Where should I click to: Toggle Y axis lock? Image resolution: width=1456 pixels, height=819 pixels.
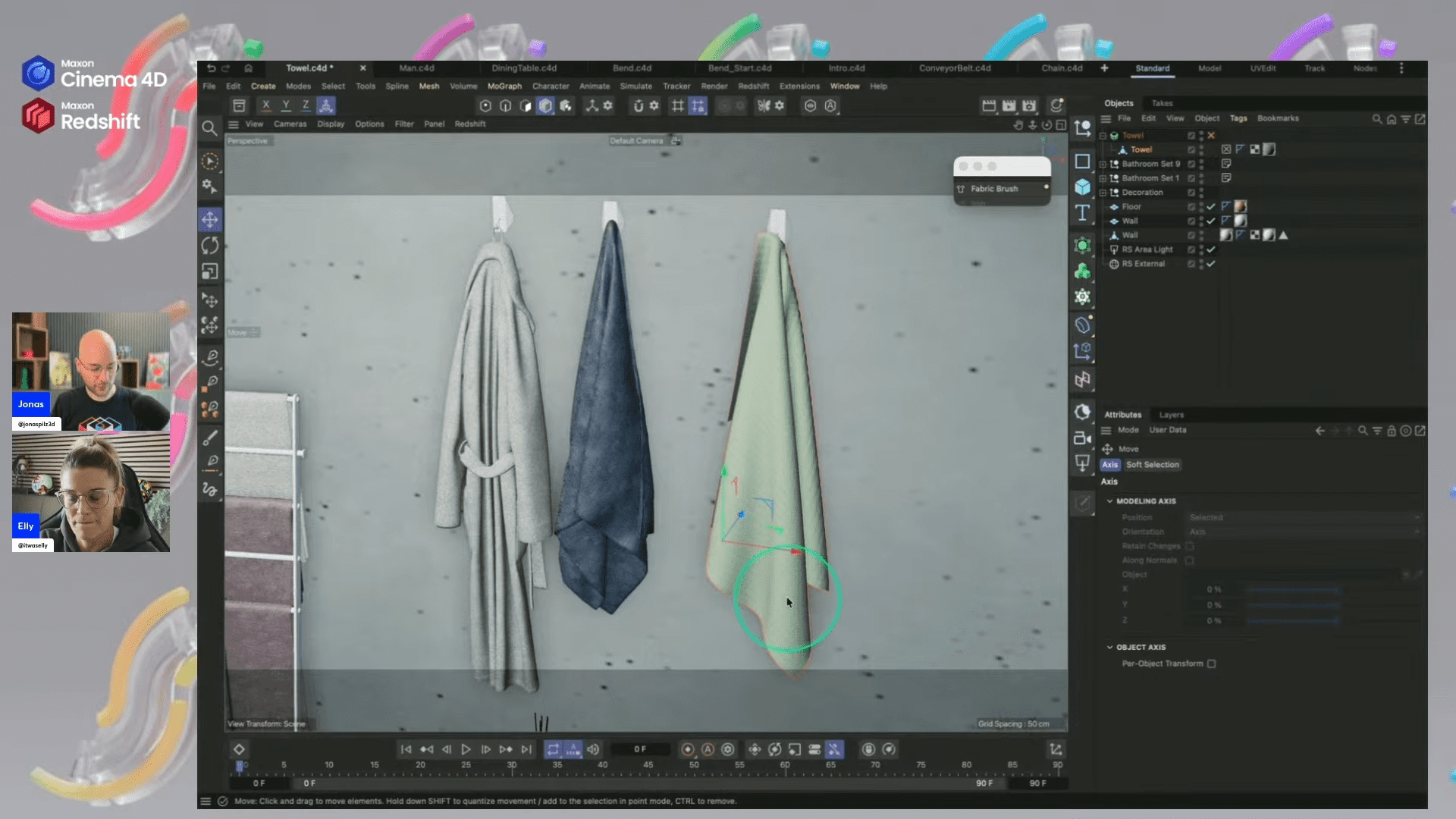click(286, 105)
